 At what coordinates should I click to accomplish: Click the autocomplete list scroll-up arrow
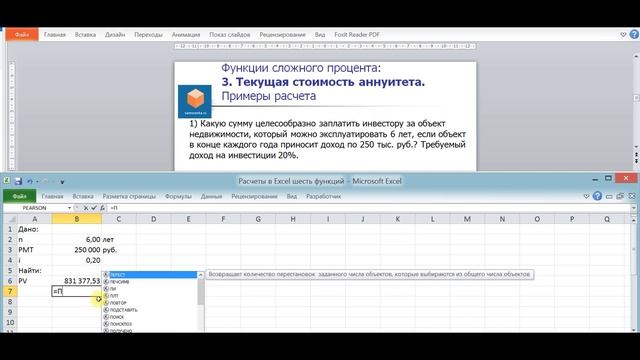click(x=200, y=275)
